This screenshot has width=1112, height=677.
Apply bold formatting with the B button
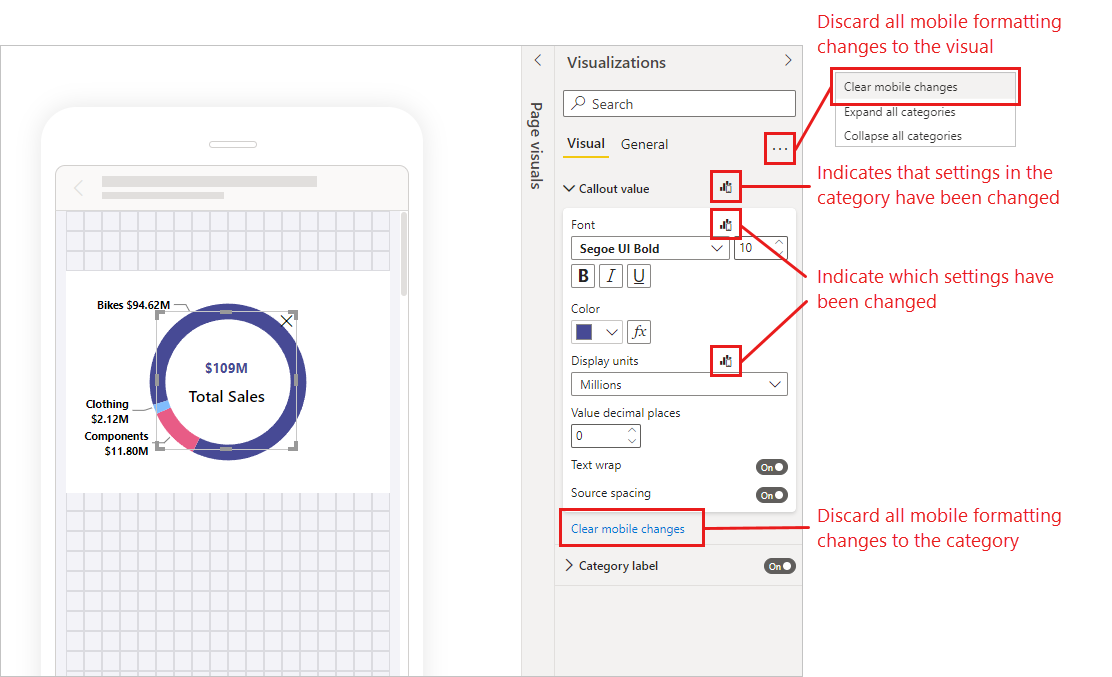click(583, 275)
